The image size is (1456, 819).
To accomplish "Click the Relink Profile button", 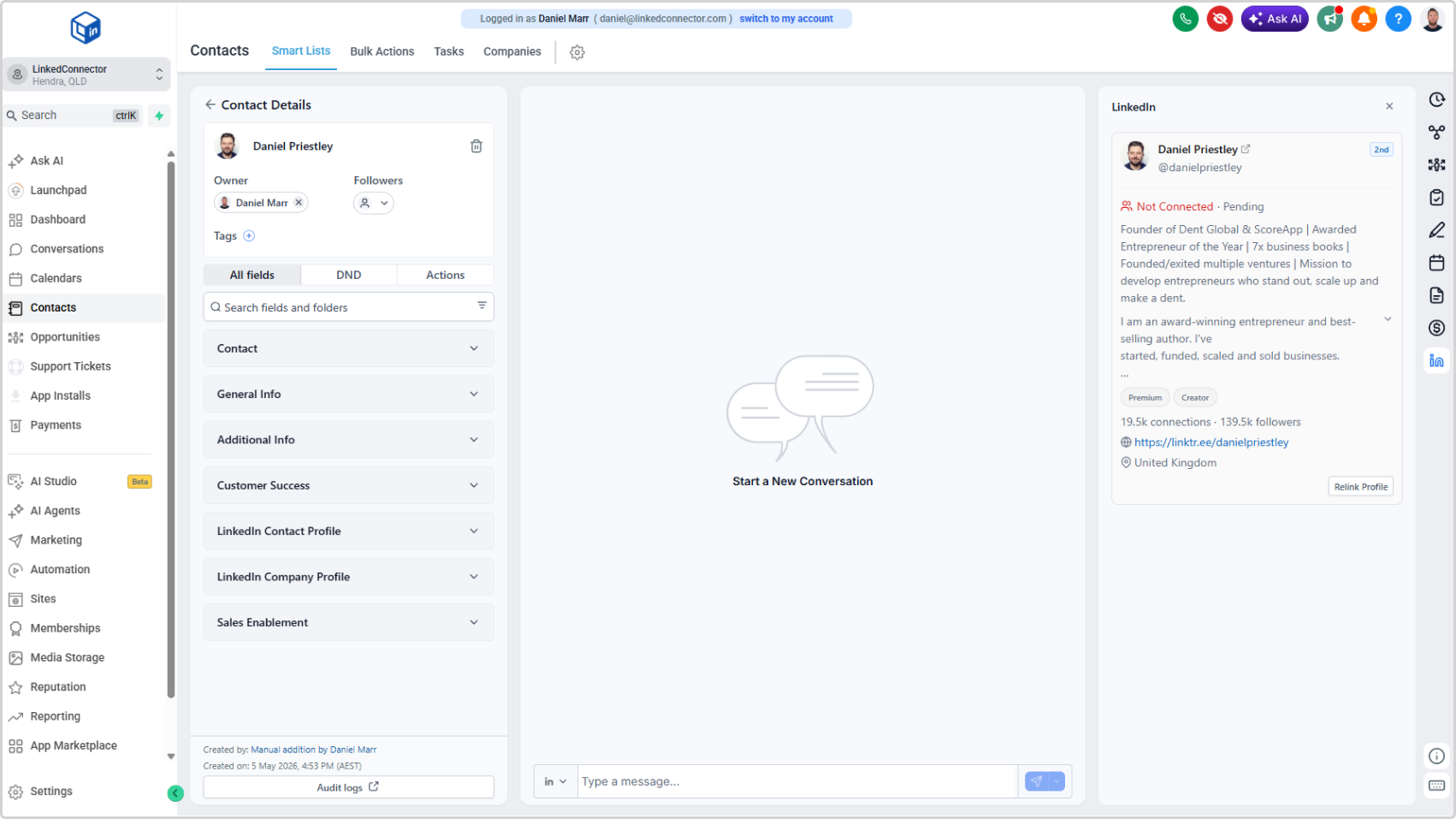I will tap(1360, 487).
